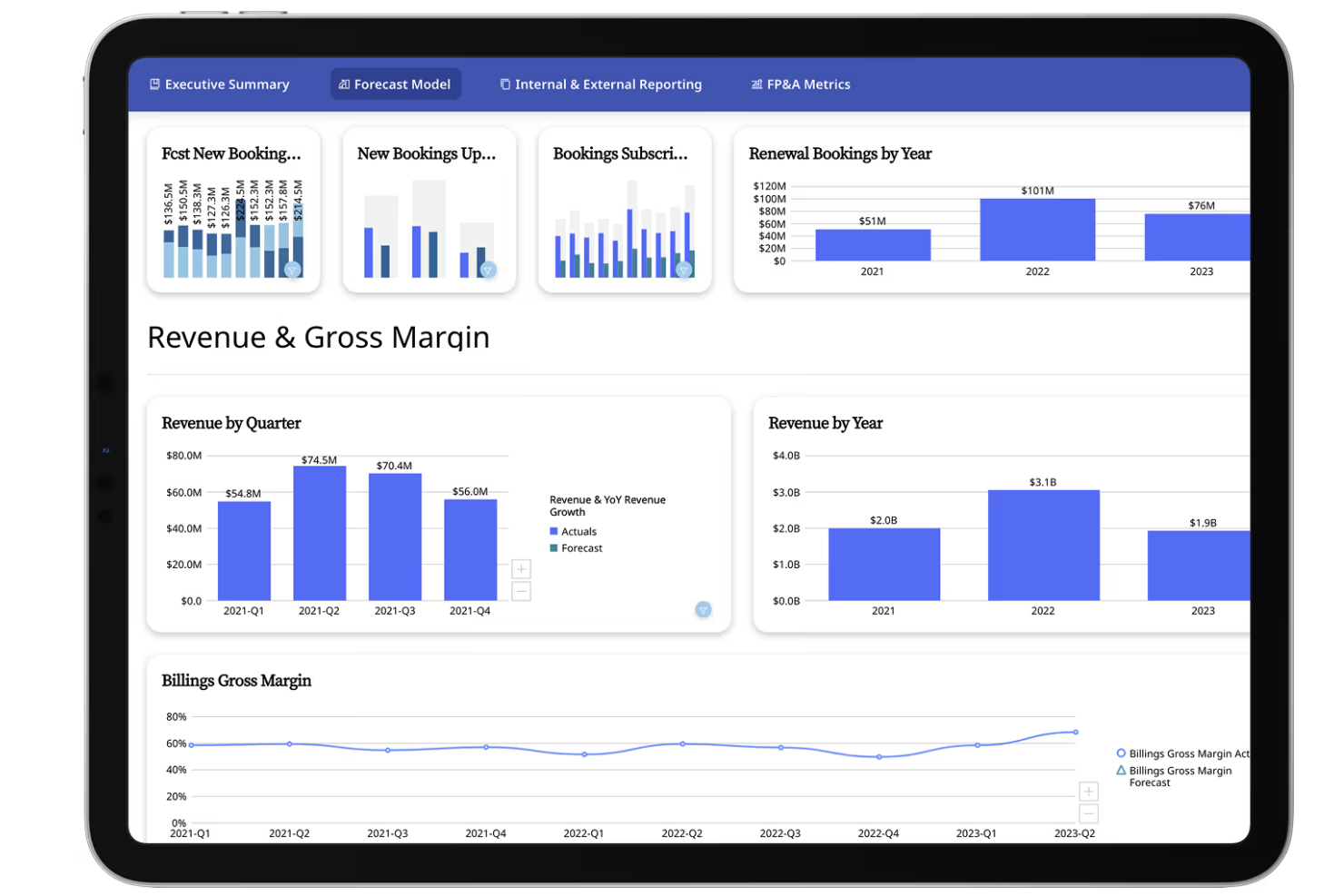1344x896 pixels.
Task: Open the filter on the Revenue by Quarter chart
Action: (x=704, y=610)
